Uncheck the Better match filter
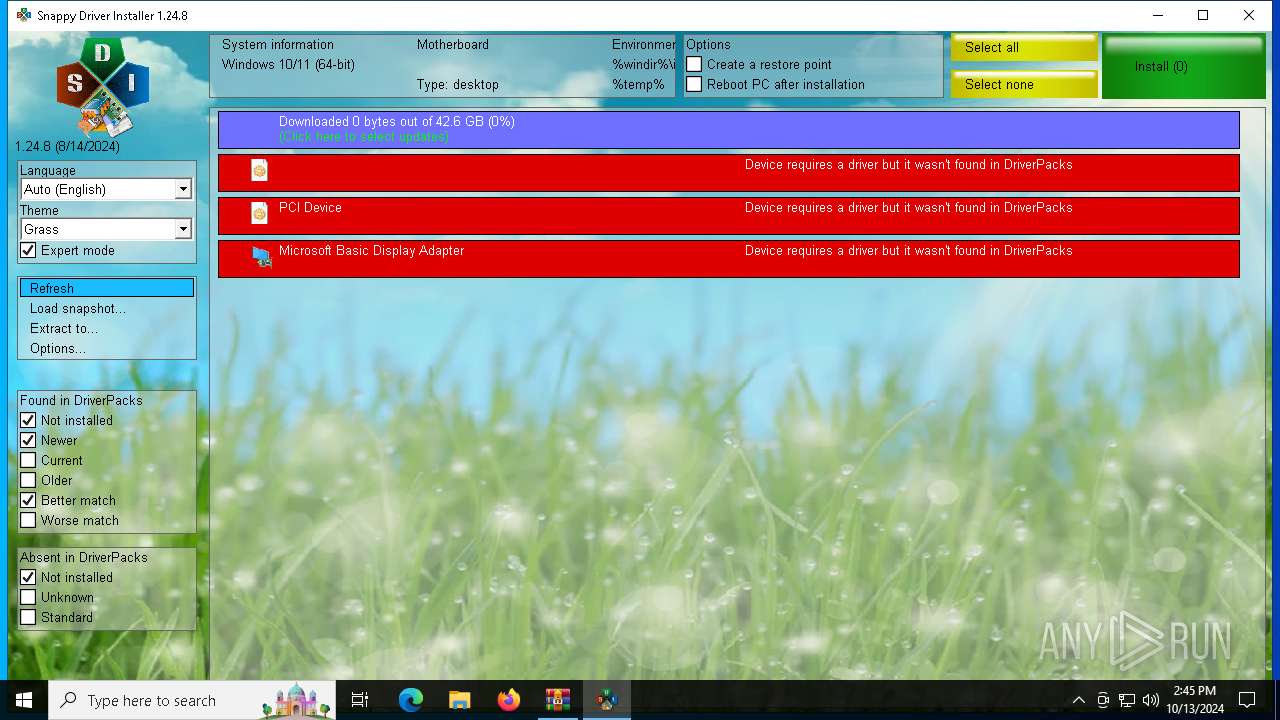The image size is (1280, 720). click(x=28, y=500)
